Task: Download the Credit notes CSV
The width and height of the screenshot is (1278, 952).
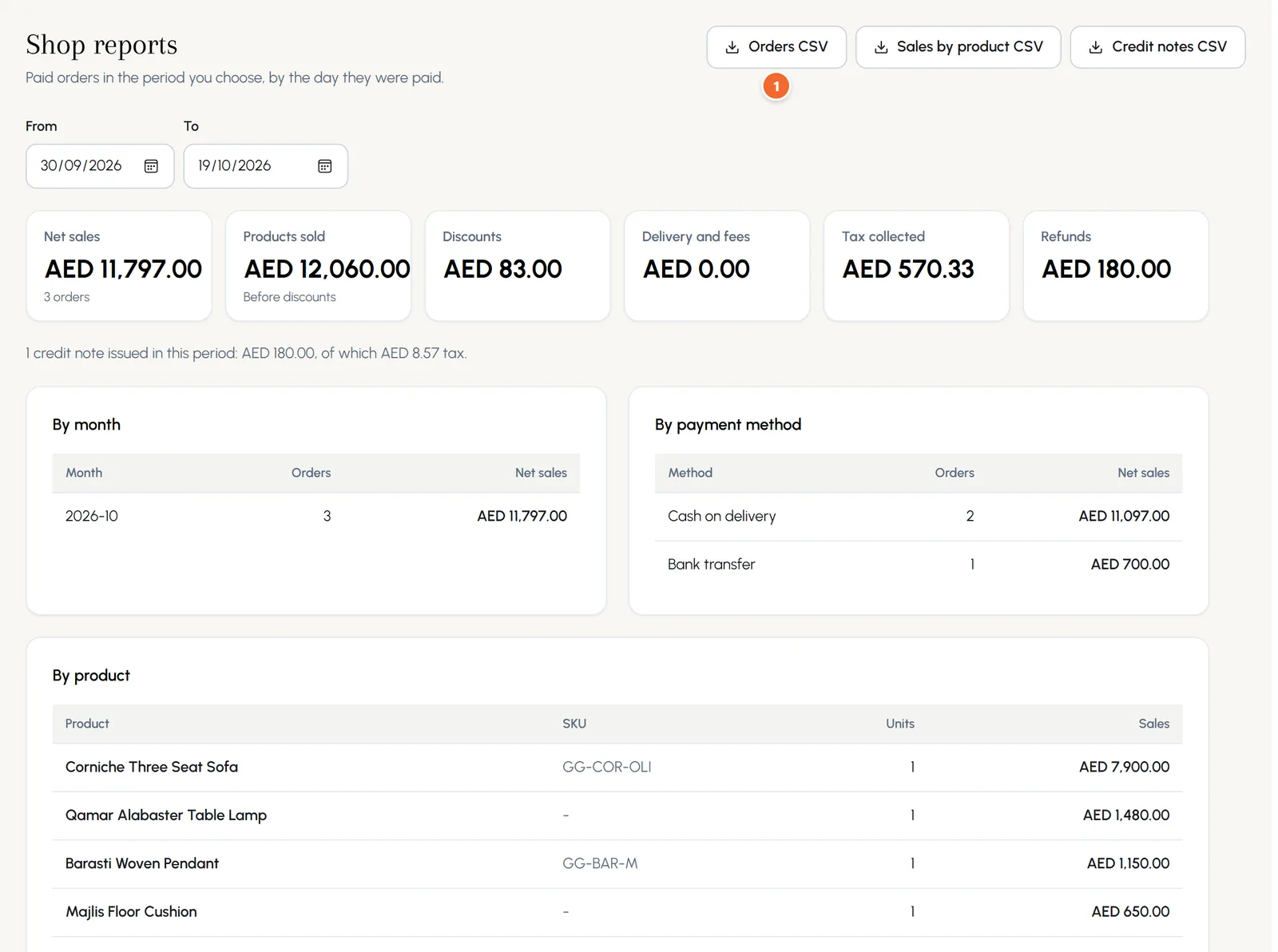Action: [1157, 47]
